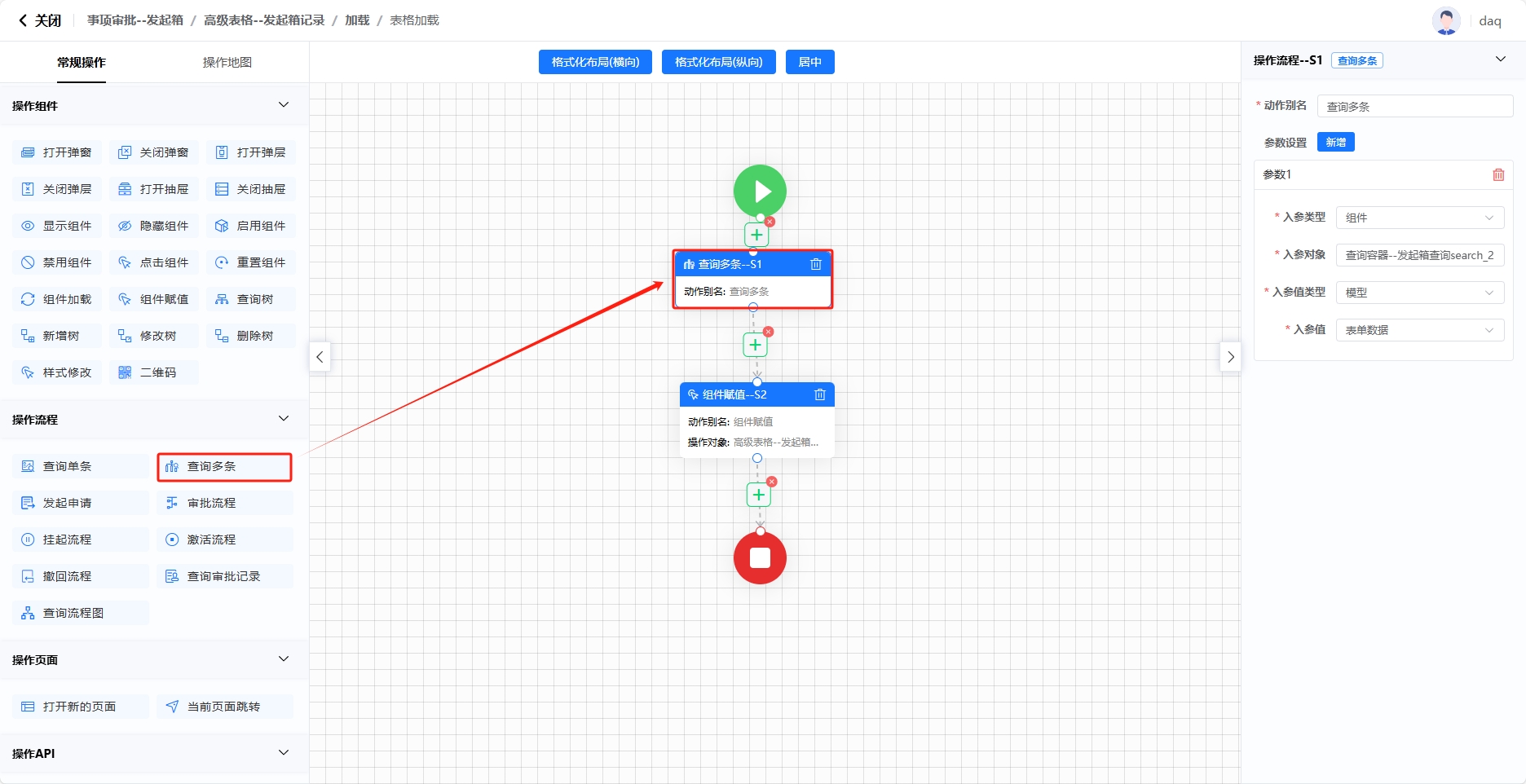The height and width of the screenshot is (784, 1526).
Task: Collapse the right panel with arrow handle
Action: tap(1230, 357)
